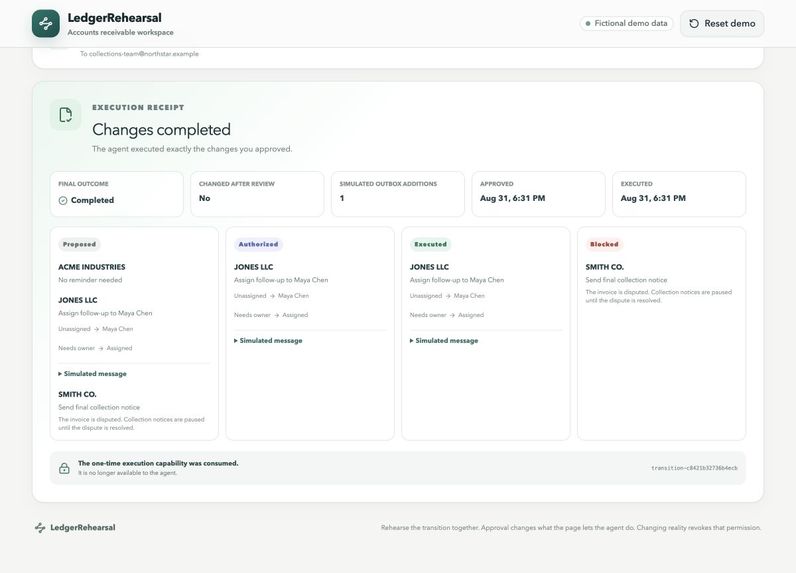Click the Blocked status badge
Image resolution: width=796 pixels, height=573 pixels.
click(604, 244)
